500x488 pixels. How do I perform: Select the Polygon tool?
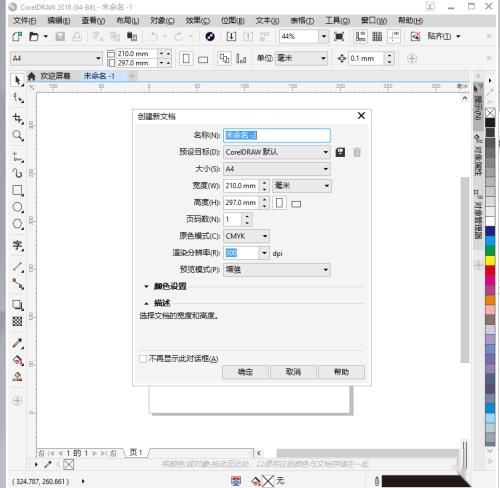click(x=17, y=224)
